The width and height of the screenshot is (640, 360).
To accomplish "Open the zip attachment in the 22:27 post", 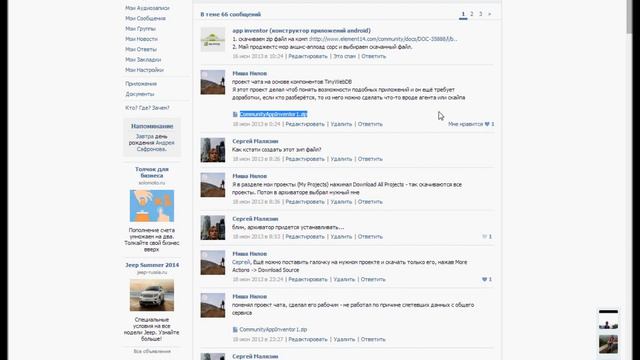I will pyautogui.click(x=273, y=329).
